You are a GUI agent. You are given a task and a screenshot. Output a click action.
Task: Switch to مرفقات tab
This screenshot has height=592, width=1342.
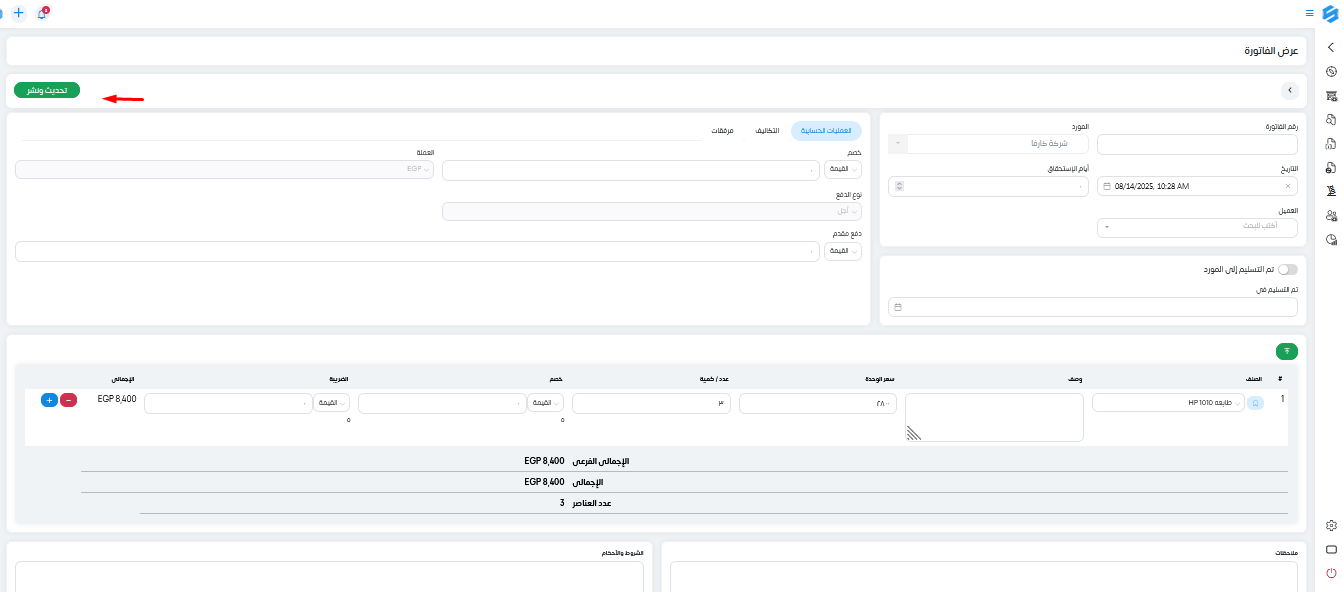[x=722, y=131]
